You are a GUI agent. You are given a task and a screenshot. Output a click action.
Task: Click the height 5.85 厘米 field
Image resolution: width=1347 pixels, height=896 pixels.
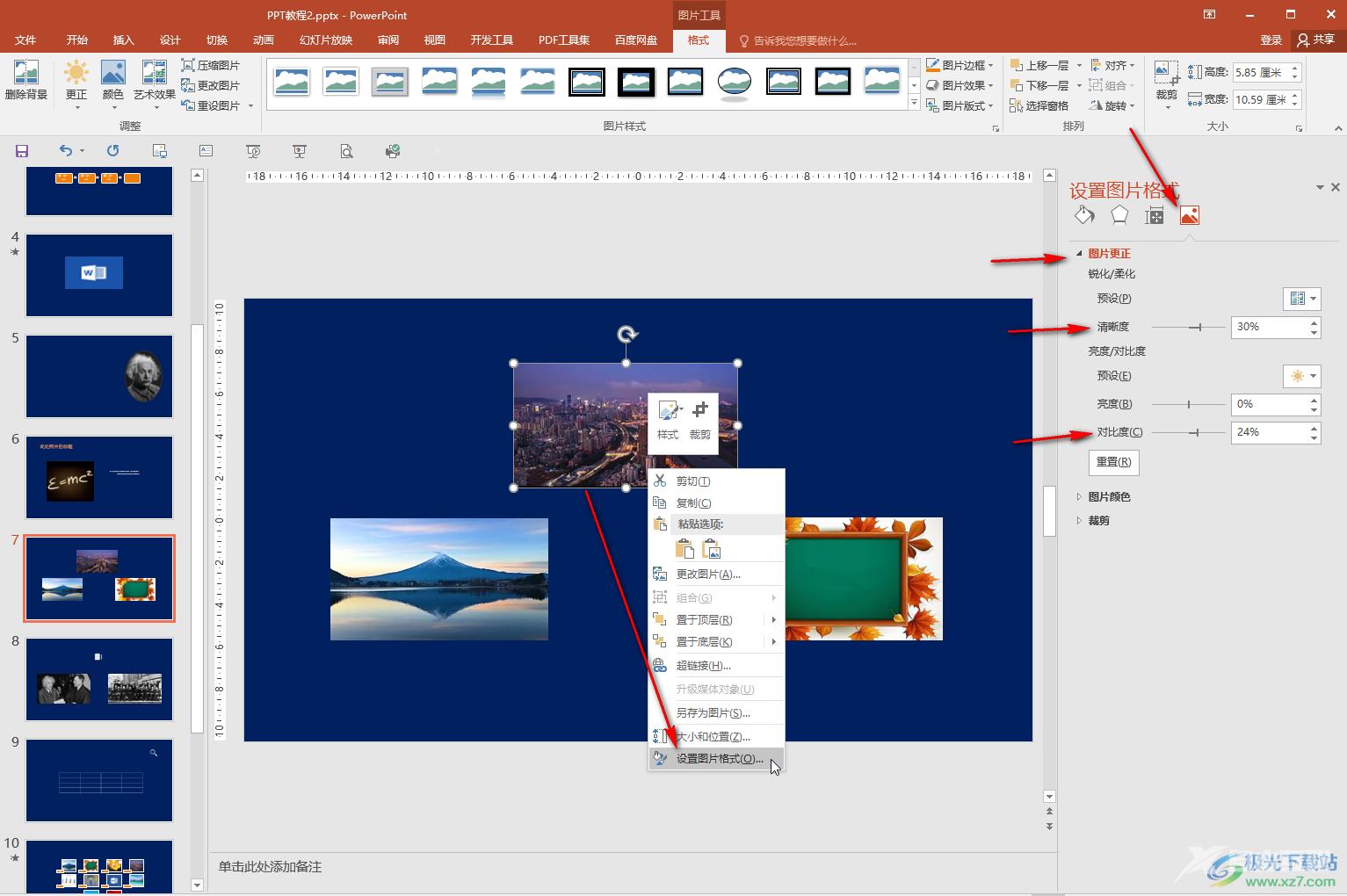[1261, 72]
